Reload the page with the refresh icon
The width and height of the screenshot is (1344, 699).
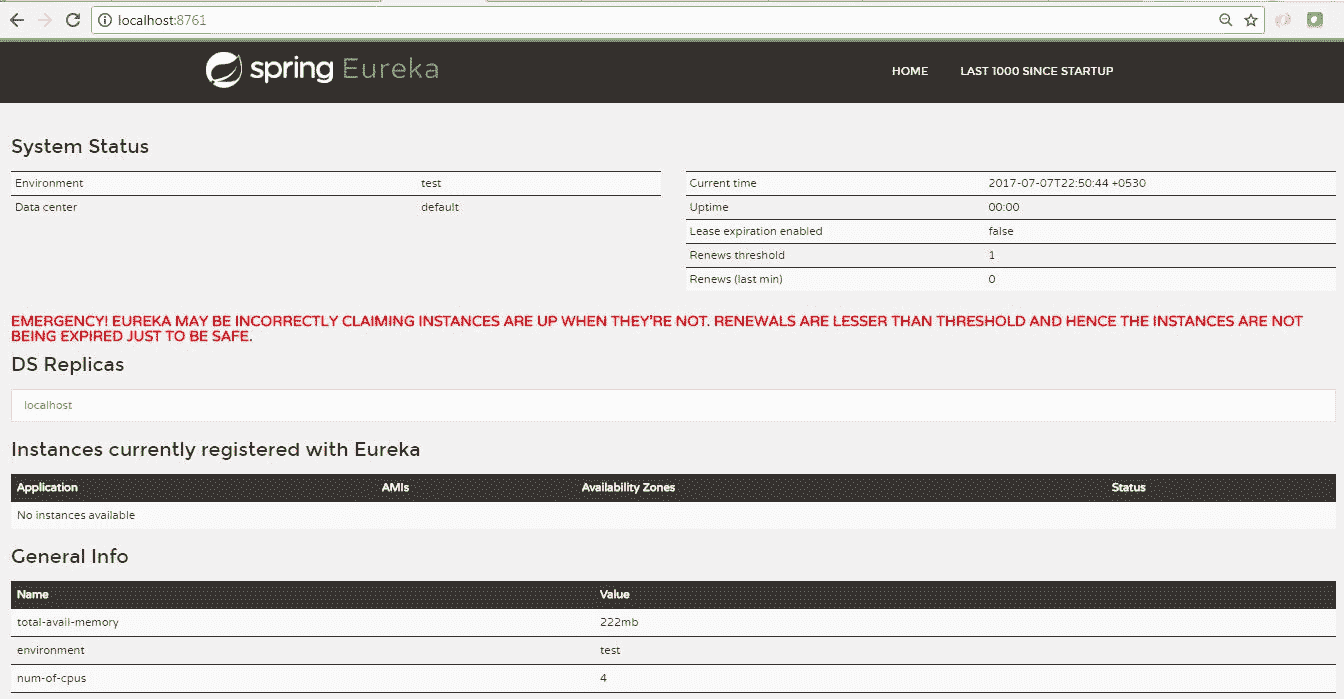[73, 20]
